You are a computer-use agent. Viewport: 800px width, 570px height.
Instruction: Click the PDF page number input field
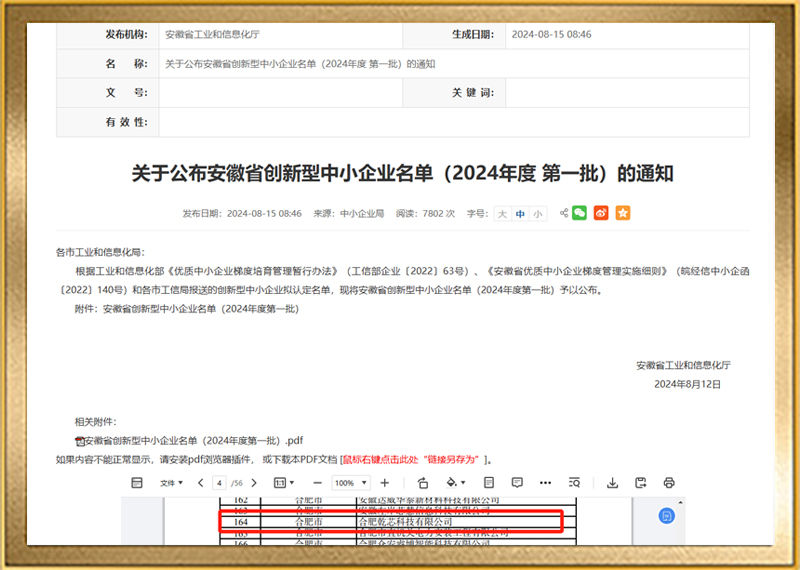pos(218,483)
